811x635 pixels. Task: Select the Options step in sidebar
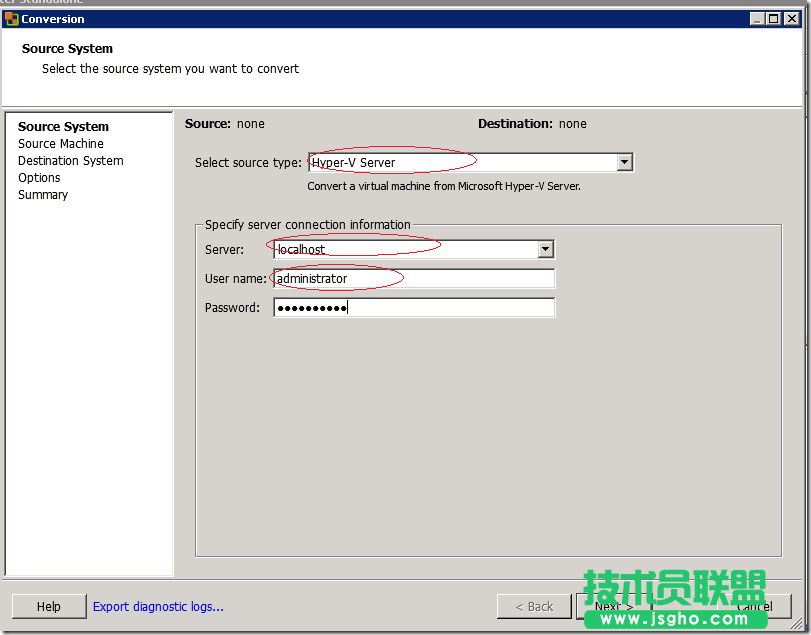39,177
